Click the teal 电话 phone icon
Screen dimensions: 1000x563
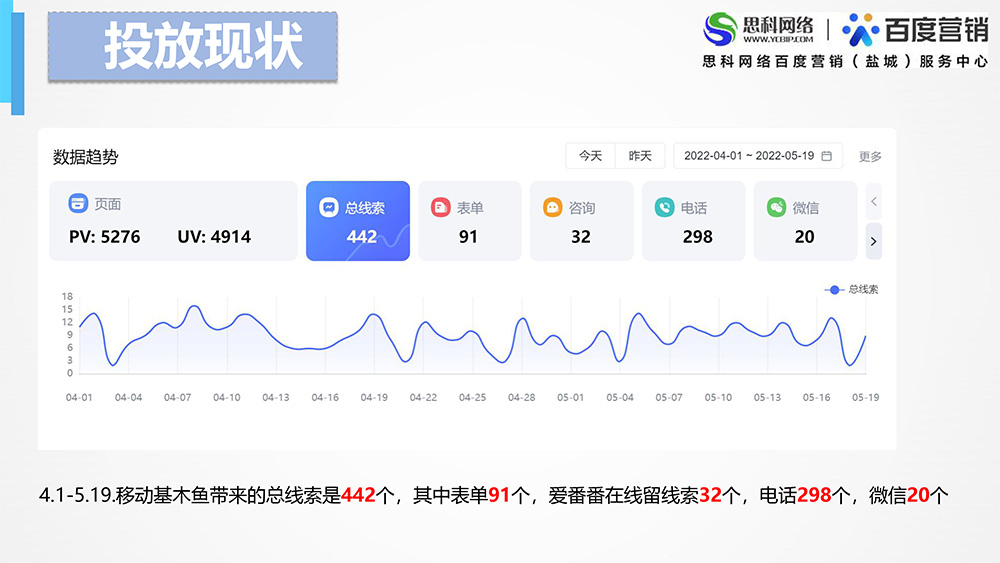pos(664,207)
